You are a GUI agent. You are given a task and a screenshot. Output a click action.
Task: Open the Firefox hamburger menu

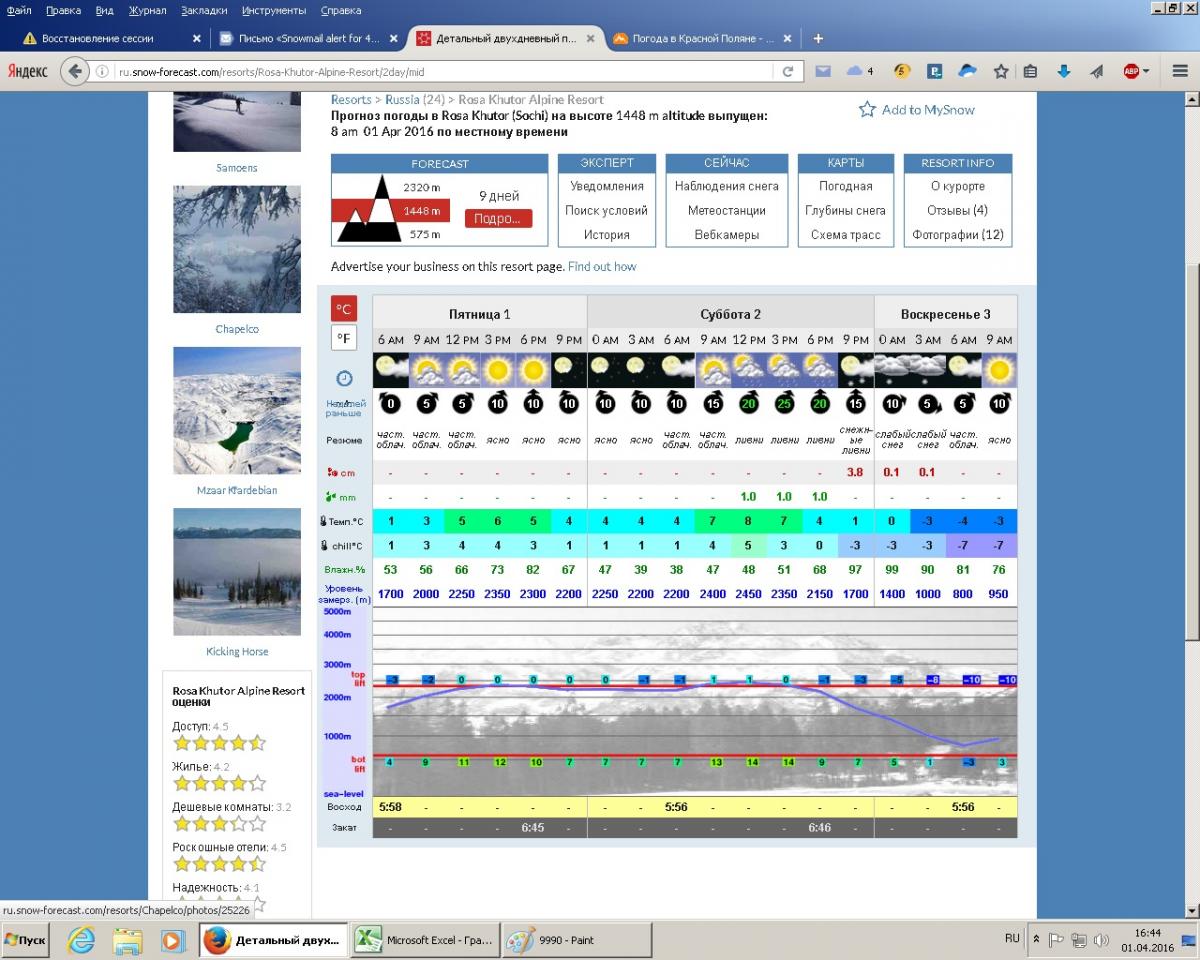click(1179, 71)
